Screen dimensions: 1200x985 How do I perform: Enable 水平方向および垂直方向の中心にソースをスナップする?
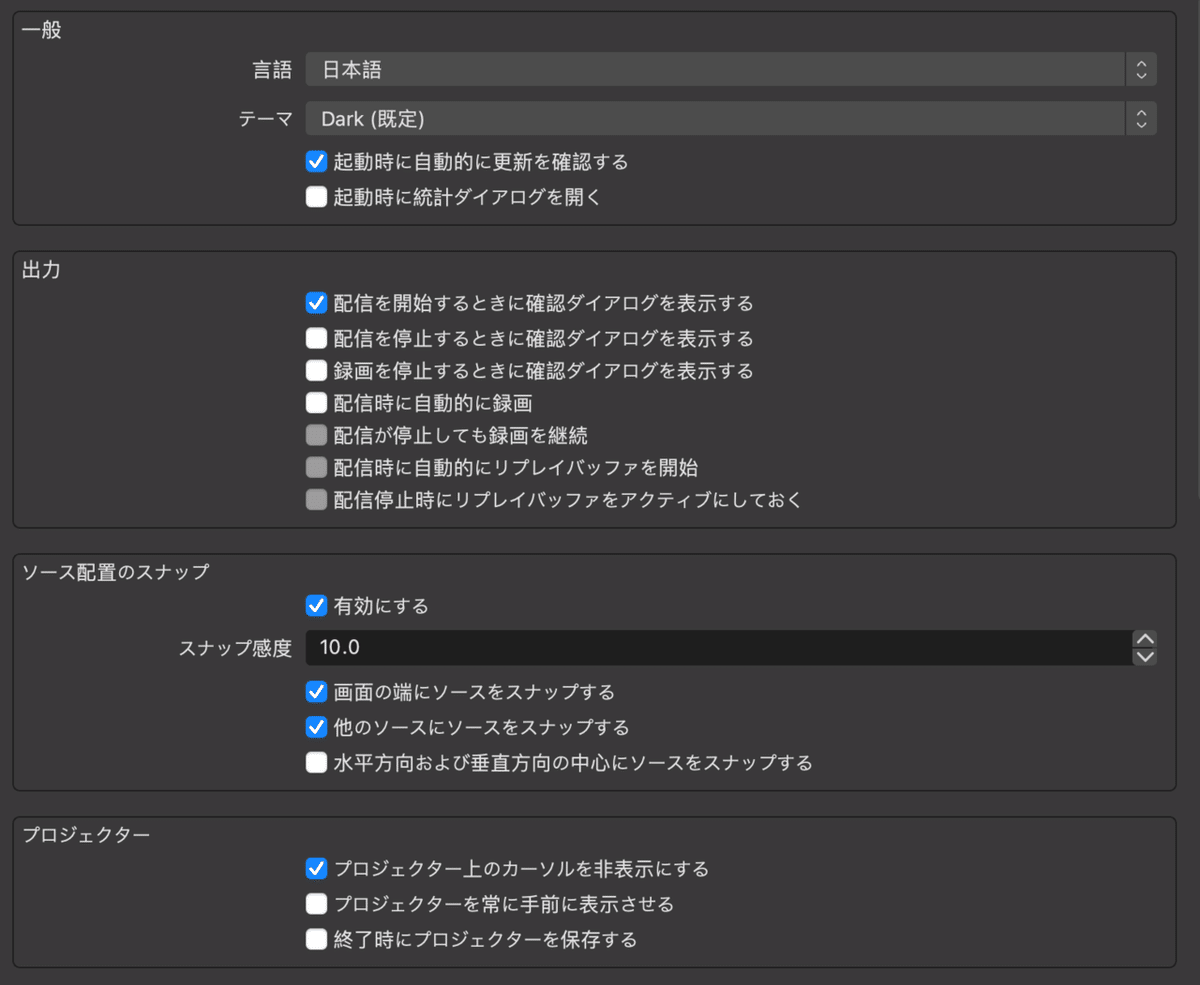317,763
